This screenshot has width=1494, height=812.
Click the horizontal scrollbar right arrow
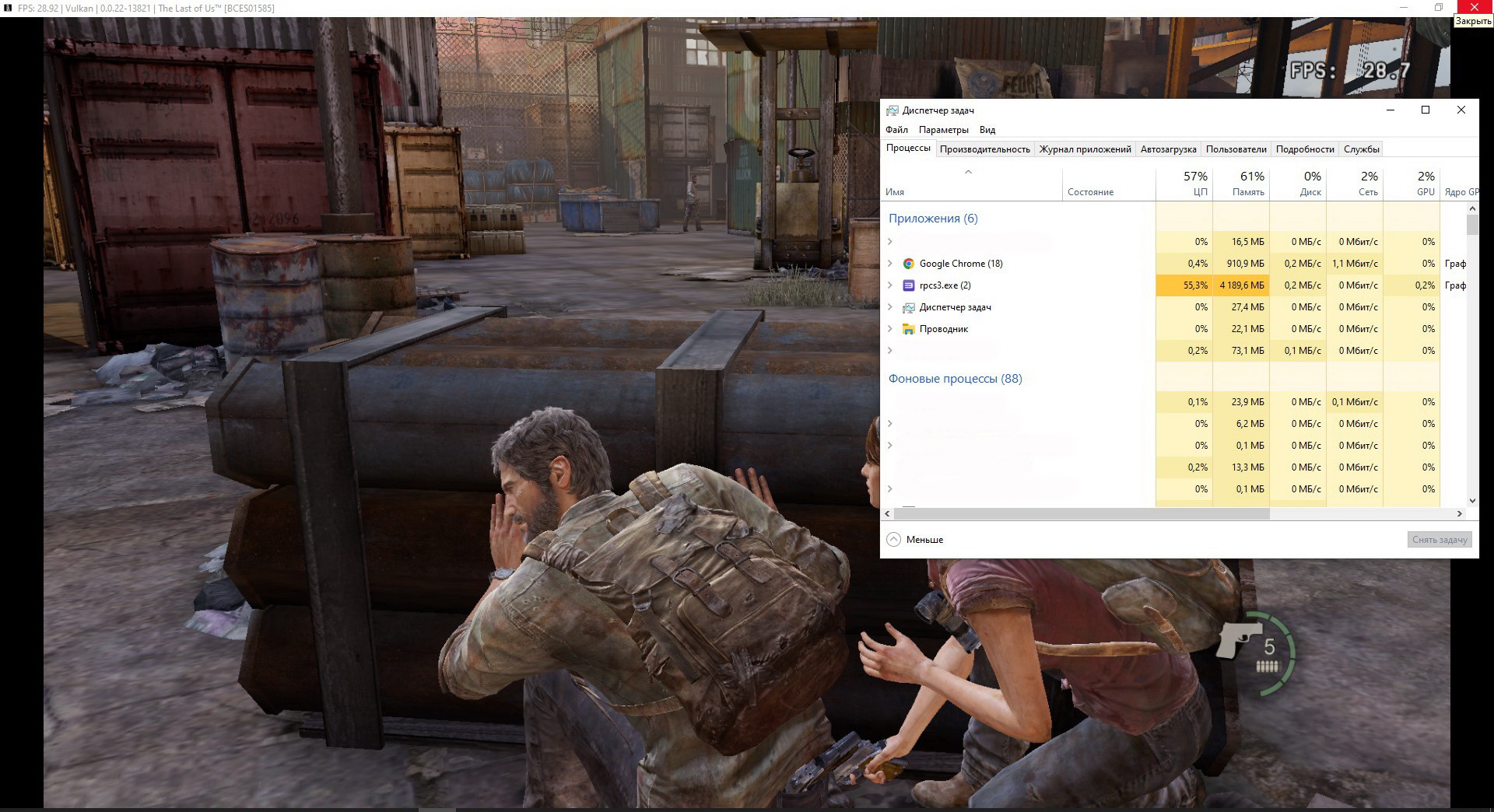pyautogui.click(x=1460, y=514)
